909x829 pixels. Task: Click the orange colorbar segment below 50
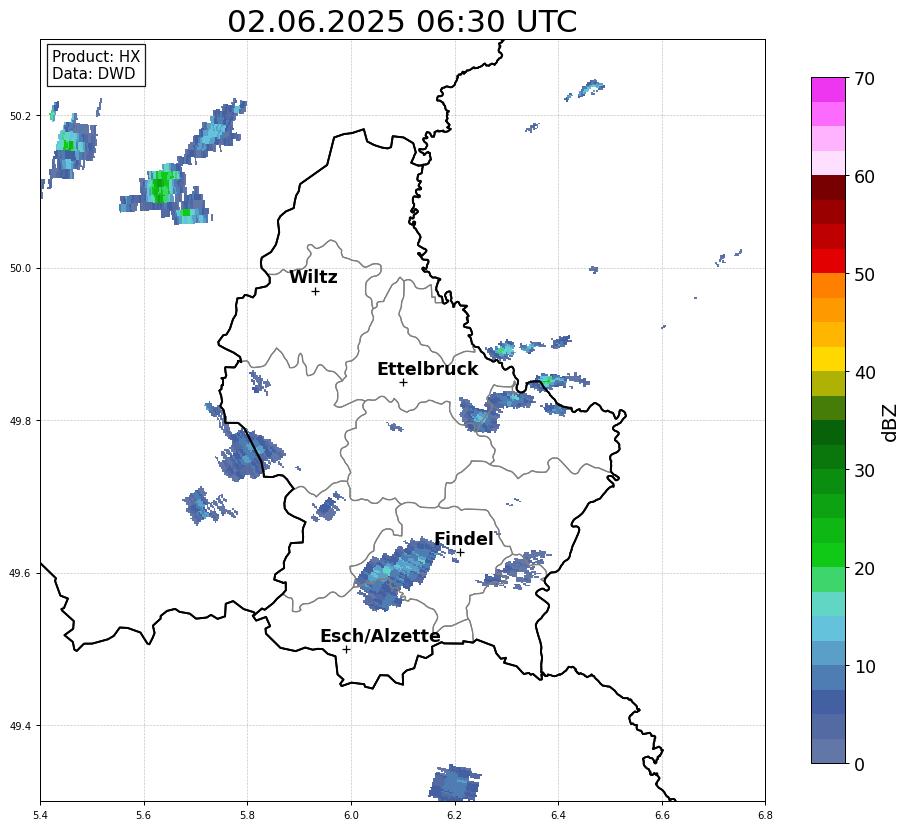(828, 285)
